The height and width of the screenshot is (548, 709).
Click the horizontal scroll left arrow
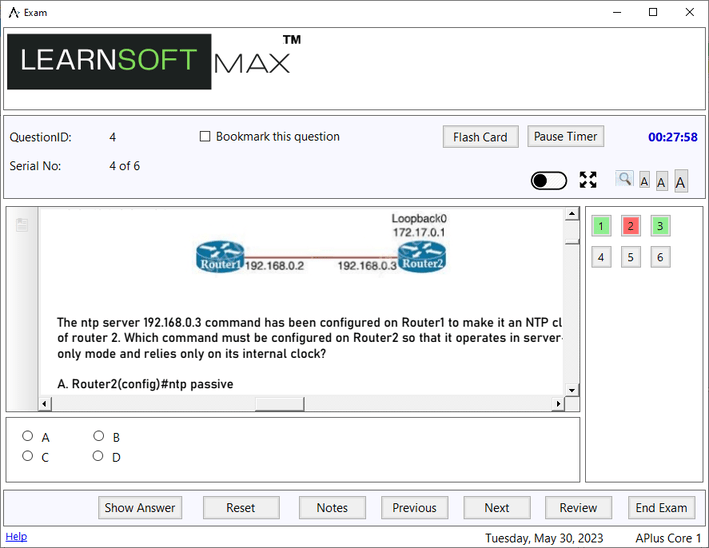tap(44, 403)
